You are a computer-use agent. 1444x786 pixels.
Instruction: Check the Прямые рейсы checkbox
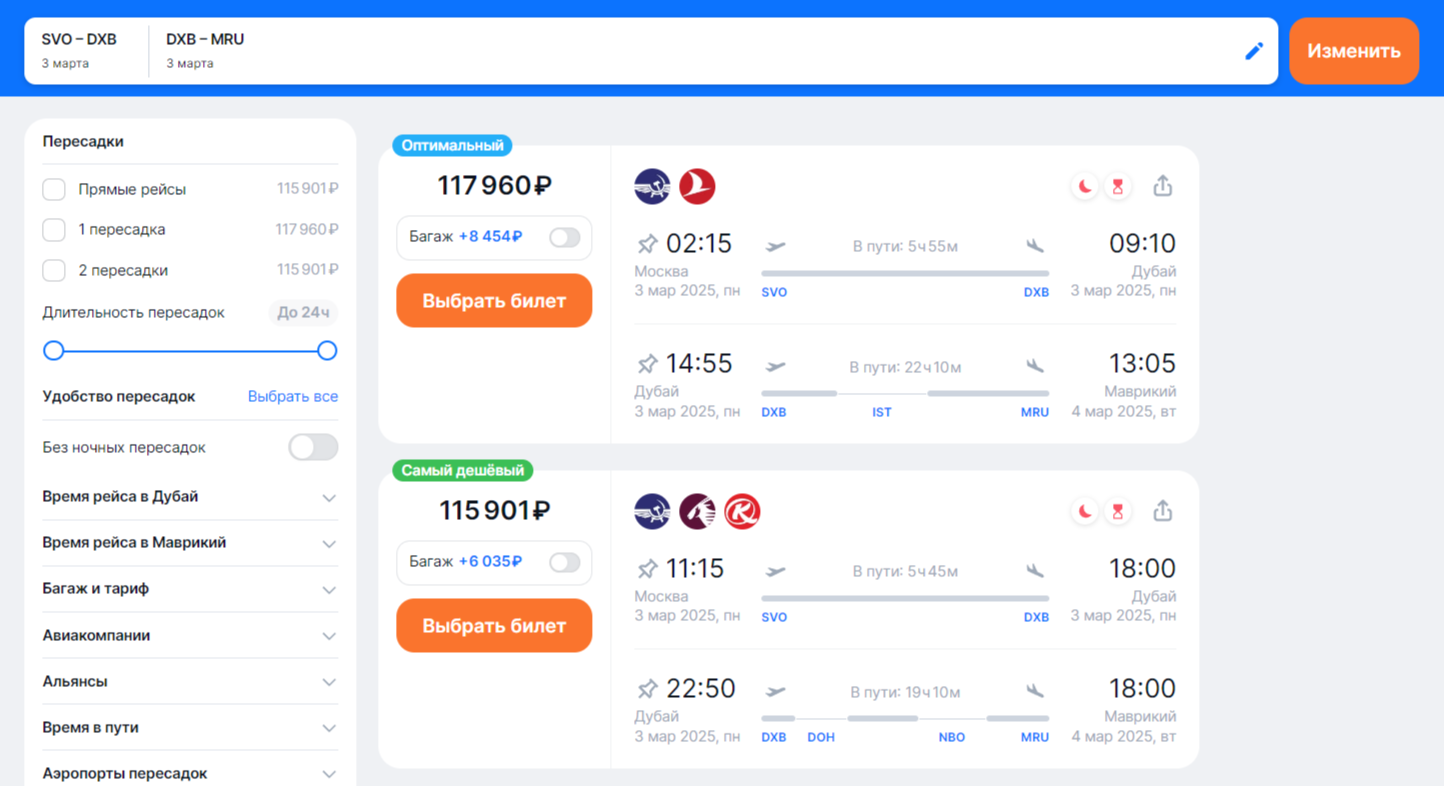pos(54,189)
